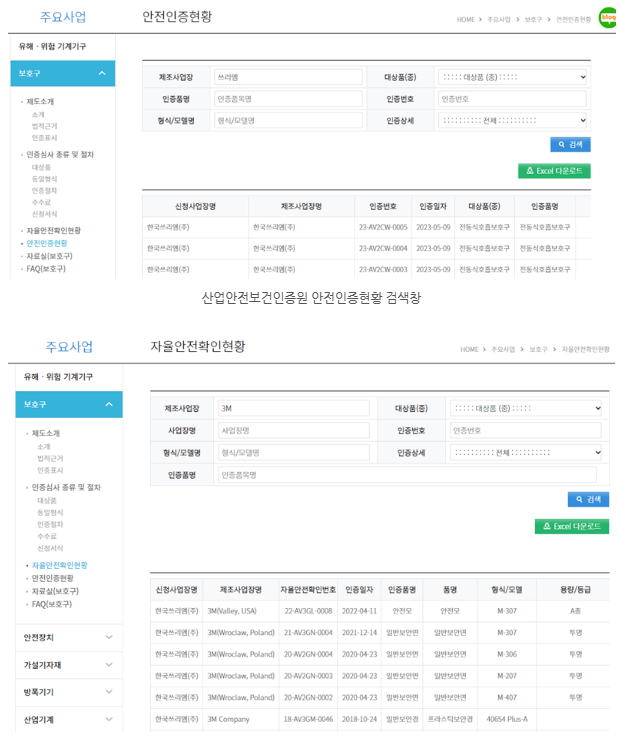Image resolution: width=618 pixels, height=739 pixels.
Task: Click the 3M Company manufacturer cell
Action: click(x=228, y=719)
